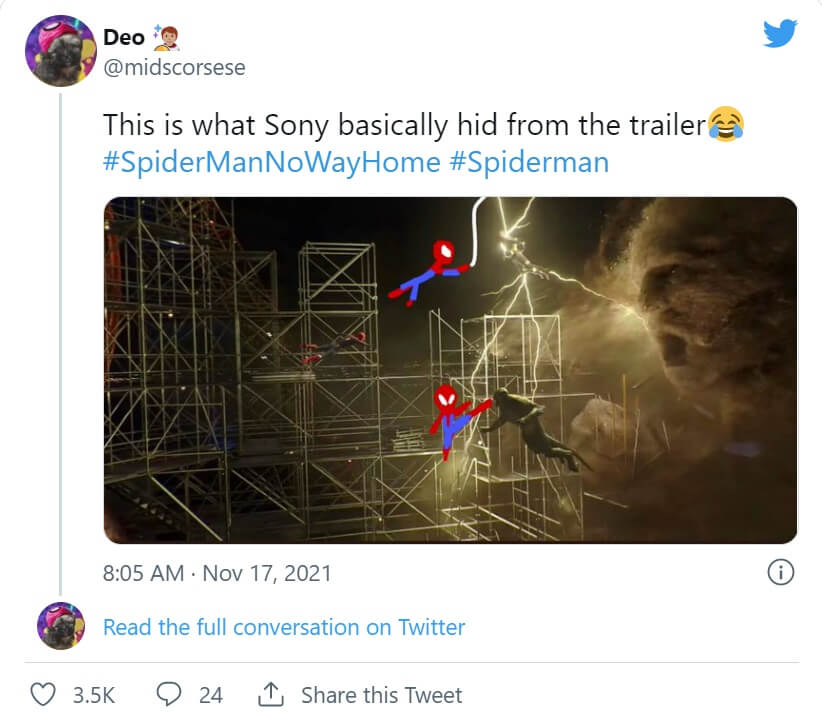
Task: Click the reply speech bubble icon
Action: pos(170,695)
